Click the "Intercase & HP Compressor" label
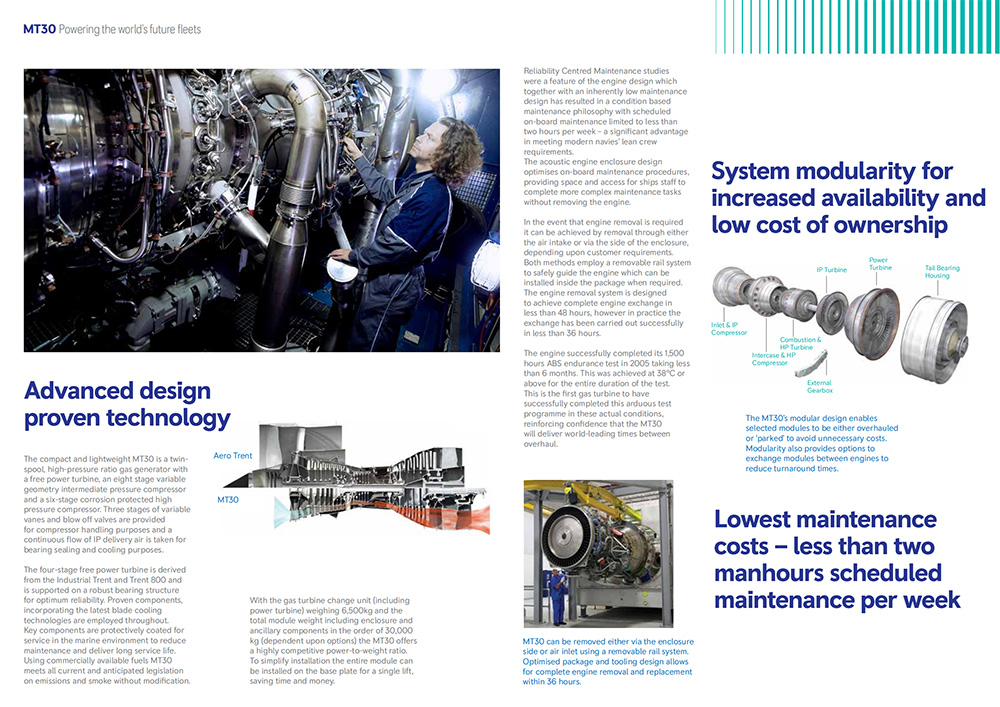This screenshot has height=707, width=1000. pos(774,359)
